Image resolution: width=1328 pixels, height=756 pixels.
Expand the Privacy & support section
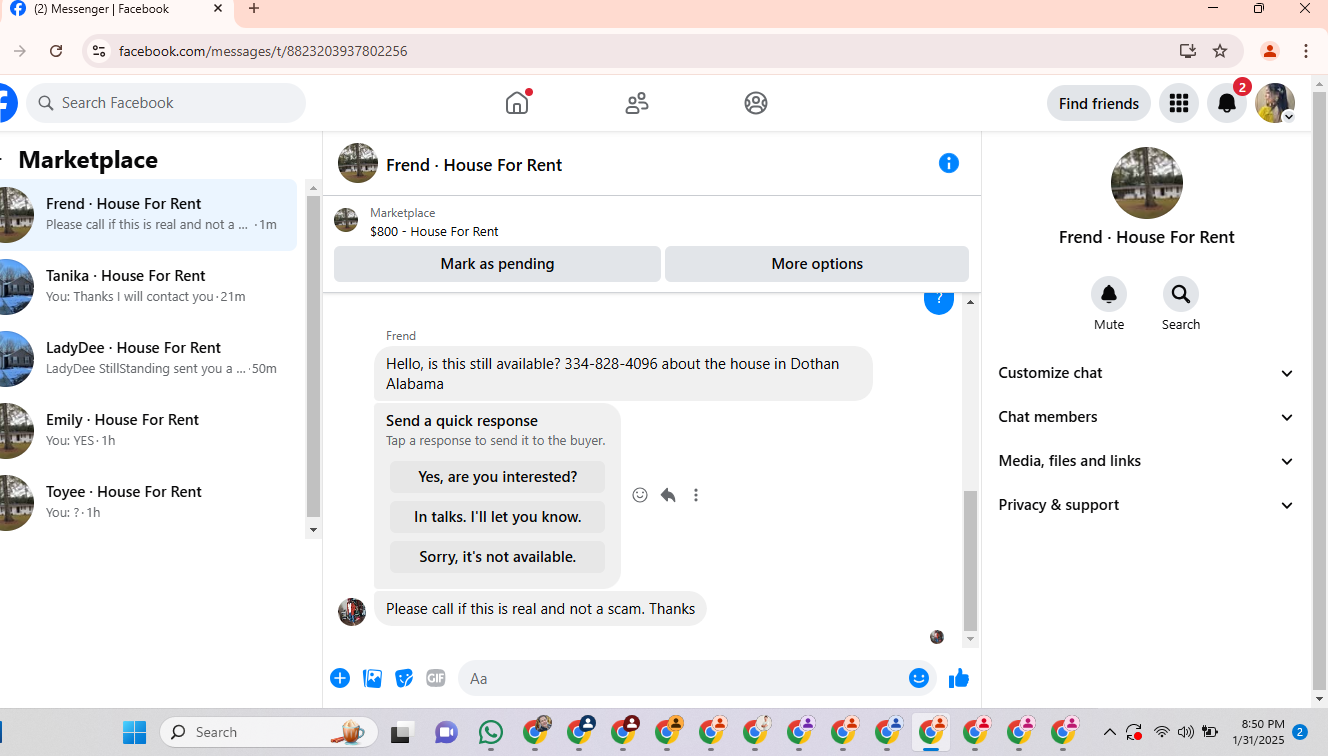click(1147, 505)
